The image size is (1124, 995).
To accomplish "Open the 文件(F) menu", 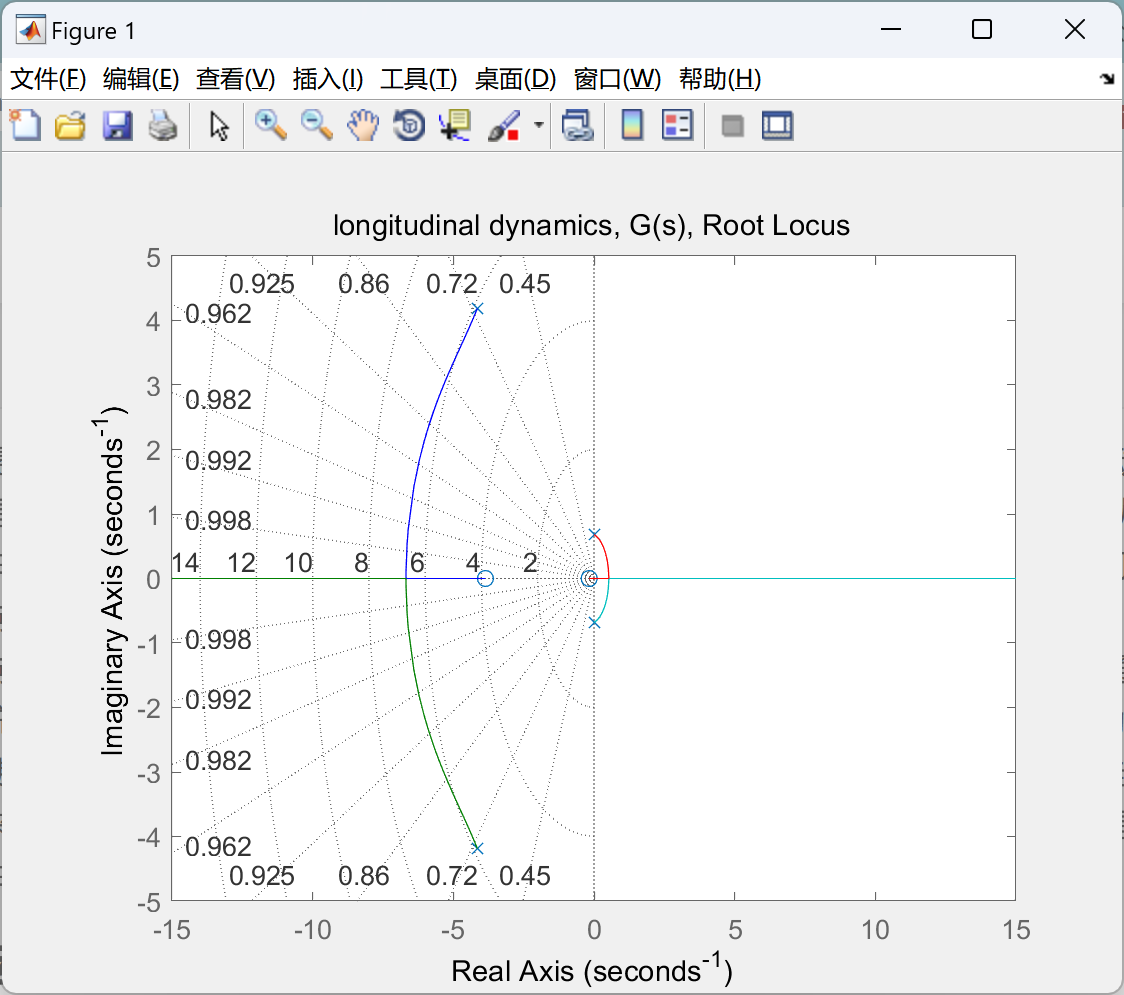I will click(48, 79).
